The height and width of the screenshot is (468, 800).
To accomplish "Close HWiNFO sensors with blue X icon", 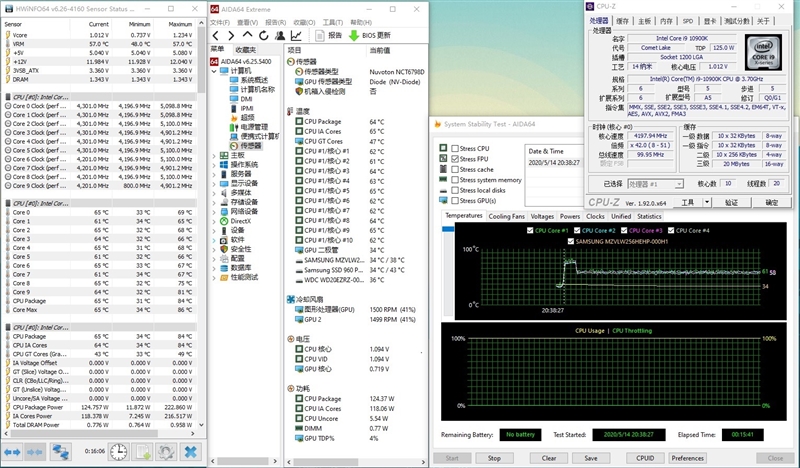I will tap(191, 452).
